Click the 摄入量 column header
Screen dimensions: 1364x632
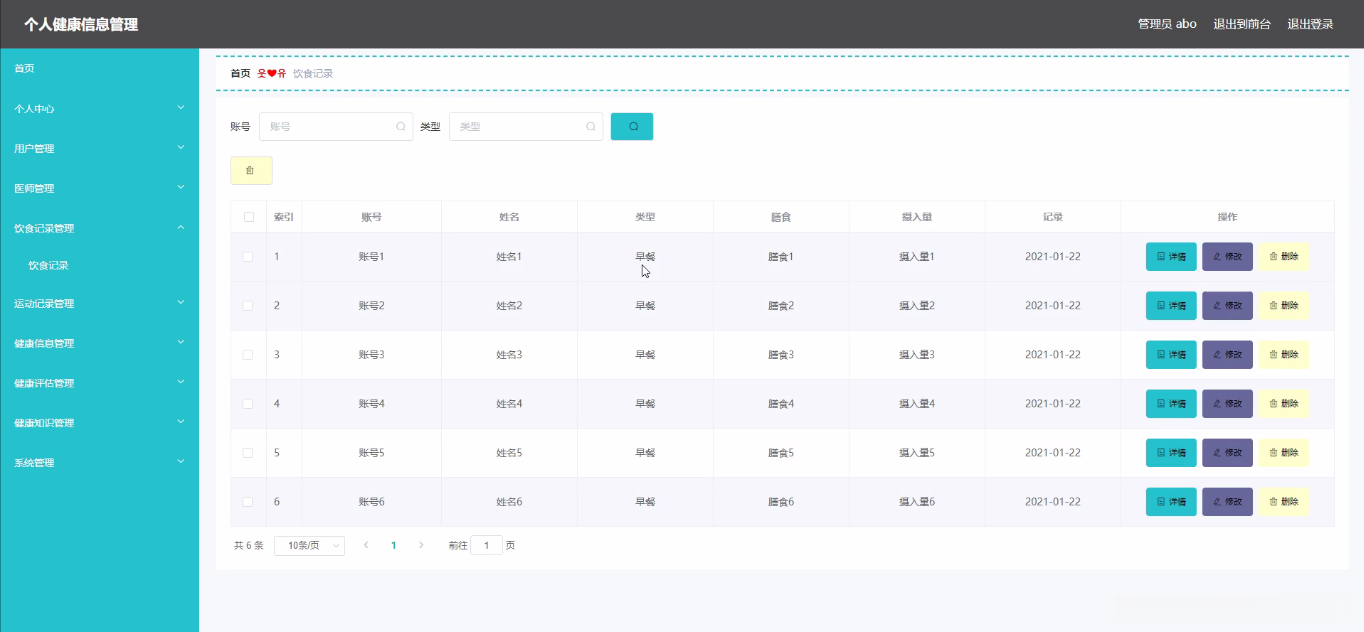tap(917, 217)
